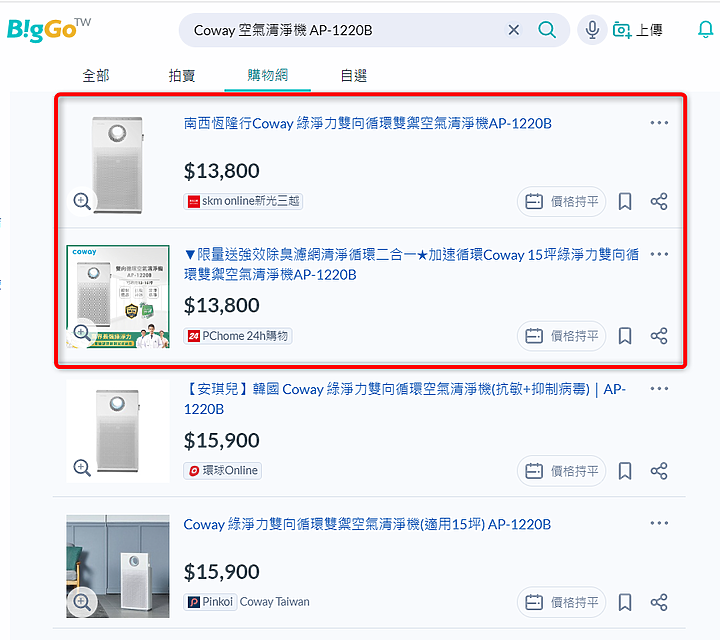The image size is (720, 640).
Task: Click $15,900 price on Pinkoi listing
Action: coord(221,572)
